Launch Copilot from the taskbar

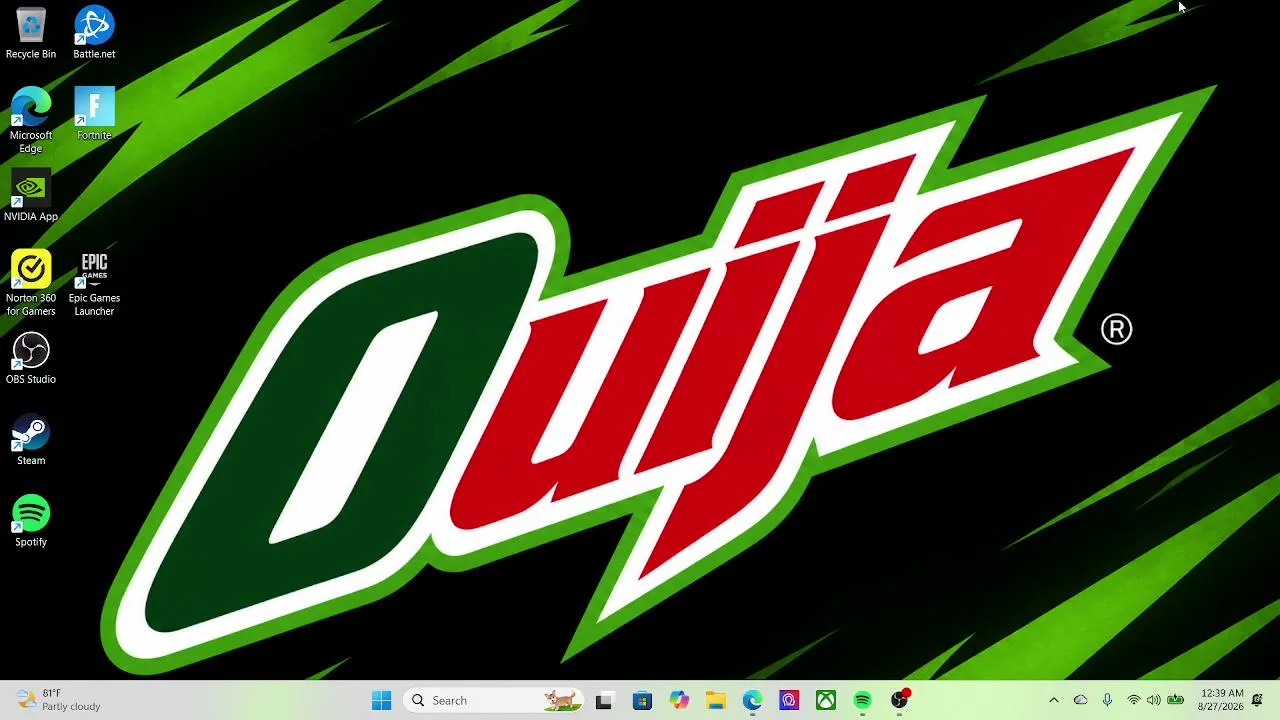679,701
